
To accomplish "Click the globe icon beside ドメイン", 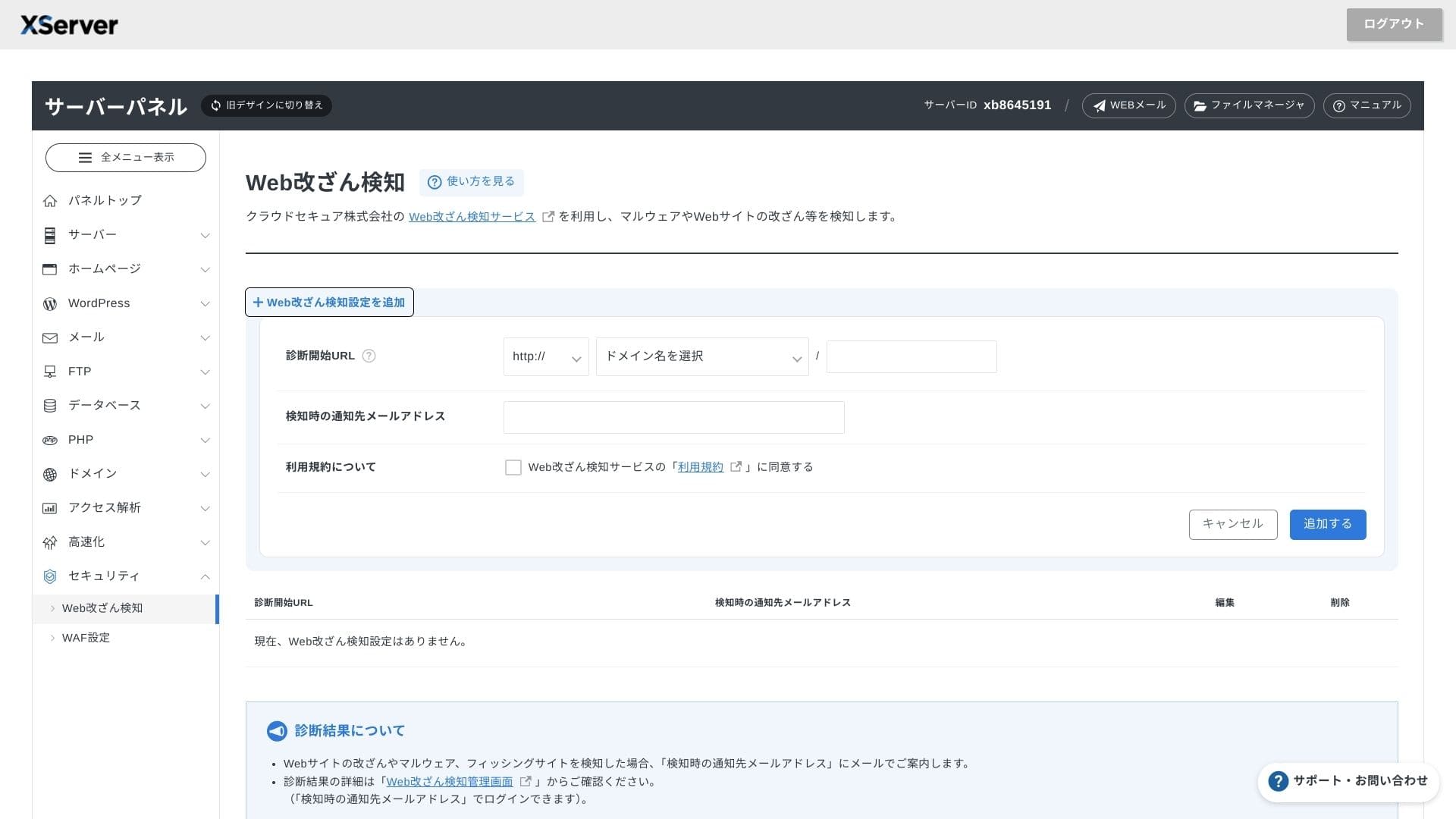I will [50, 474].
